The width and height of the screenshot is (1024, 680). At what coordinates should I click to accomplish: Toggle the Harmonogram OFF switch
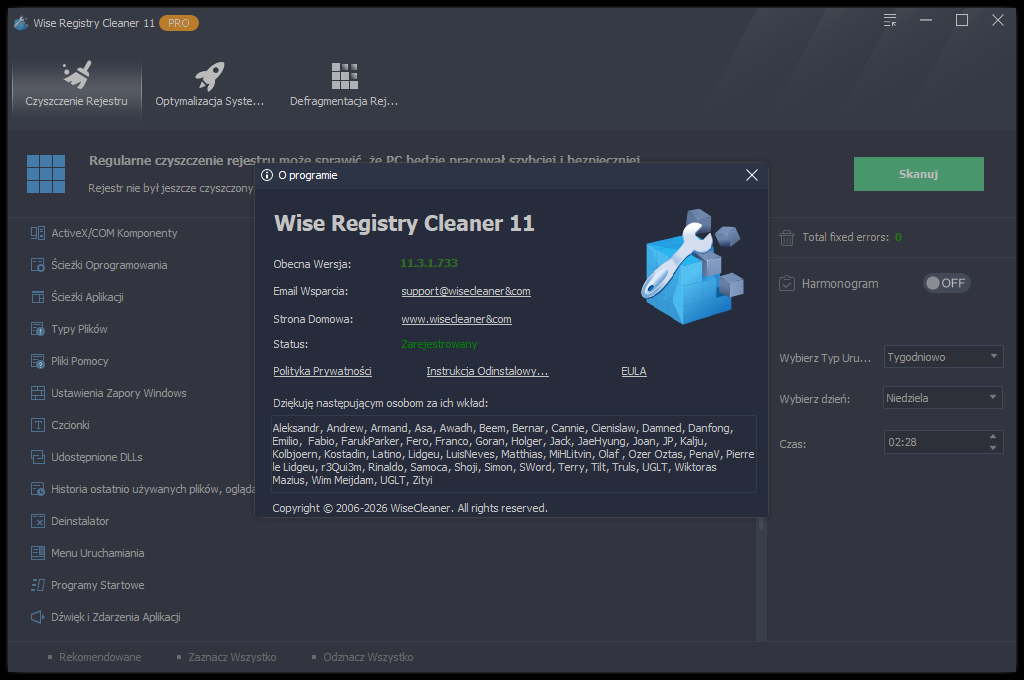point(947,283)
